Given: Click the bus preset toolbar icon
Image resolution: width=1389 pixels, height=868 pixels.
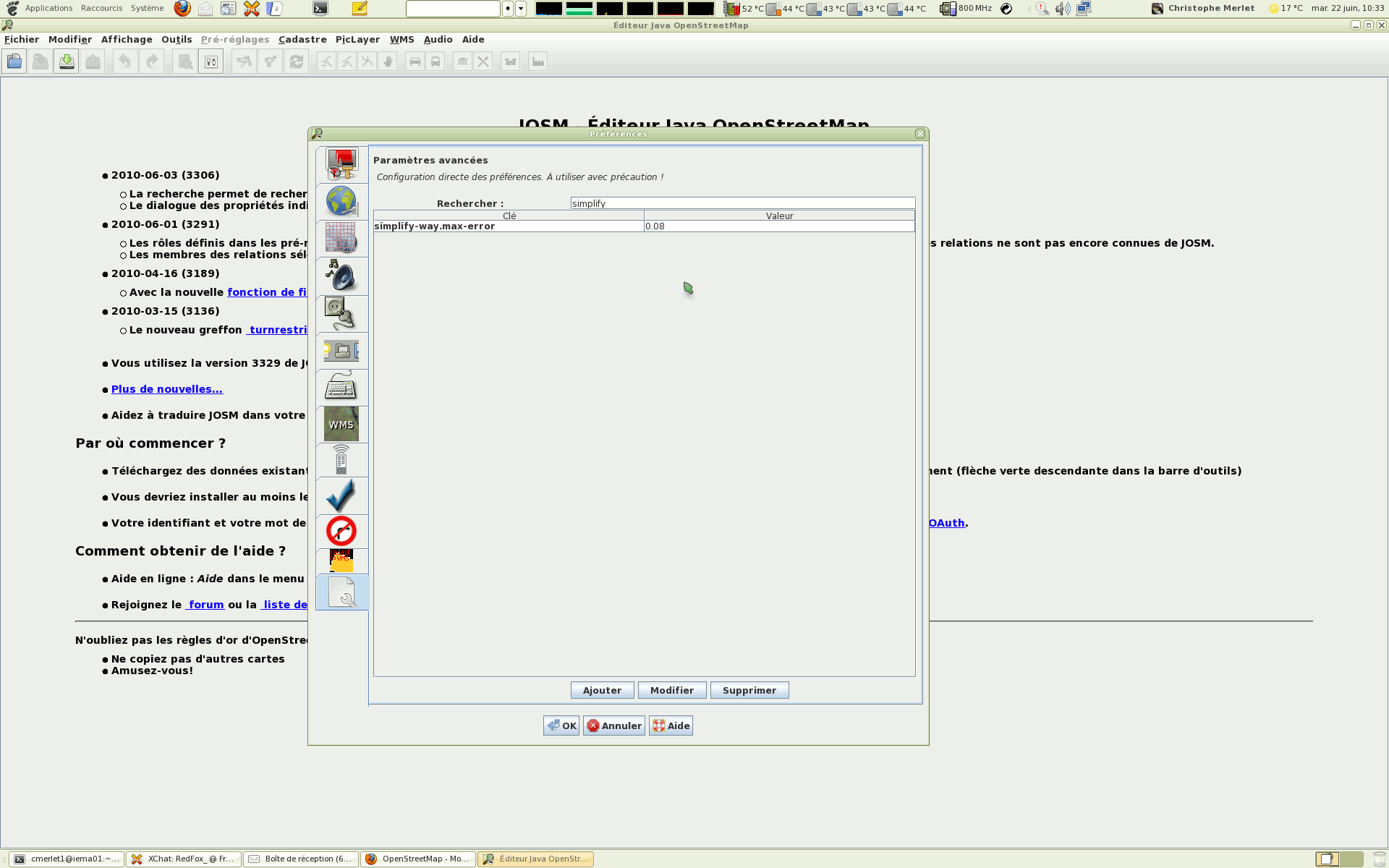Looking at the screenshot, I should 436,61.
